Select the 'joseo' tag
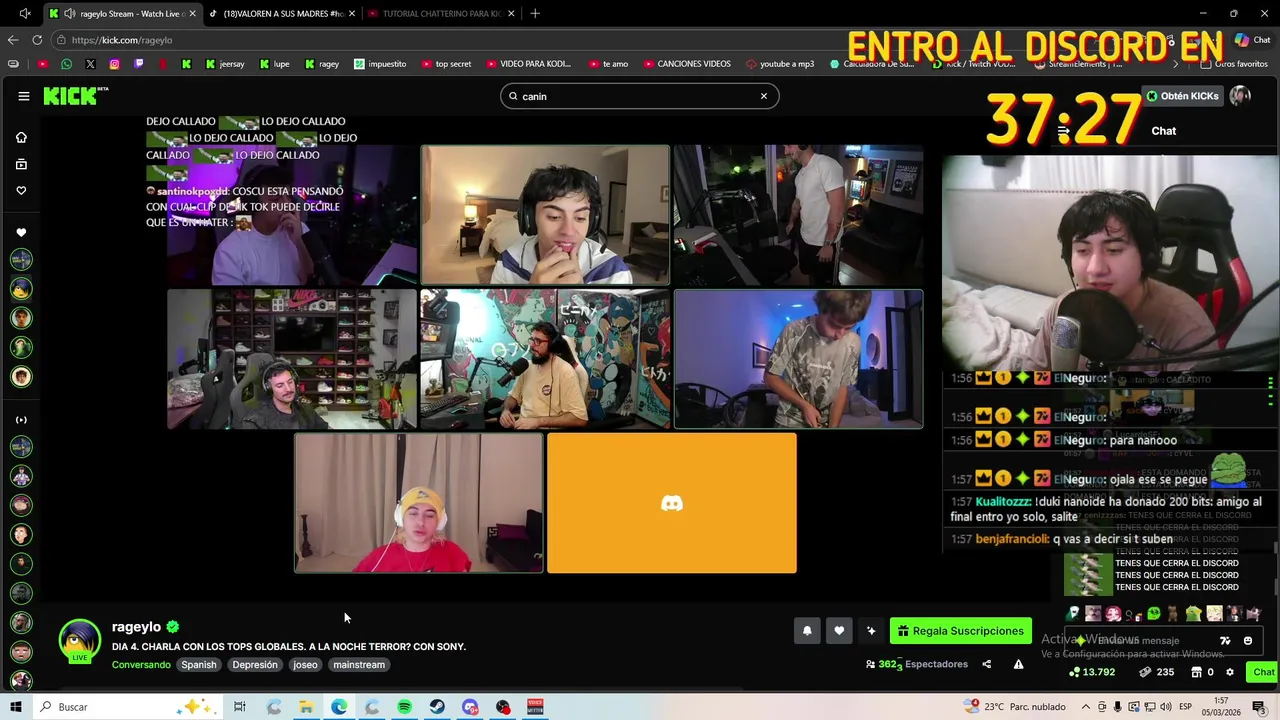This screenshot has width=1280, height=720. (x=305, y=665)
